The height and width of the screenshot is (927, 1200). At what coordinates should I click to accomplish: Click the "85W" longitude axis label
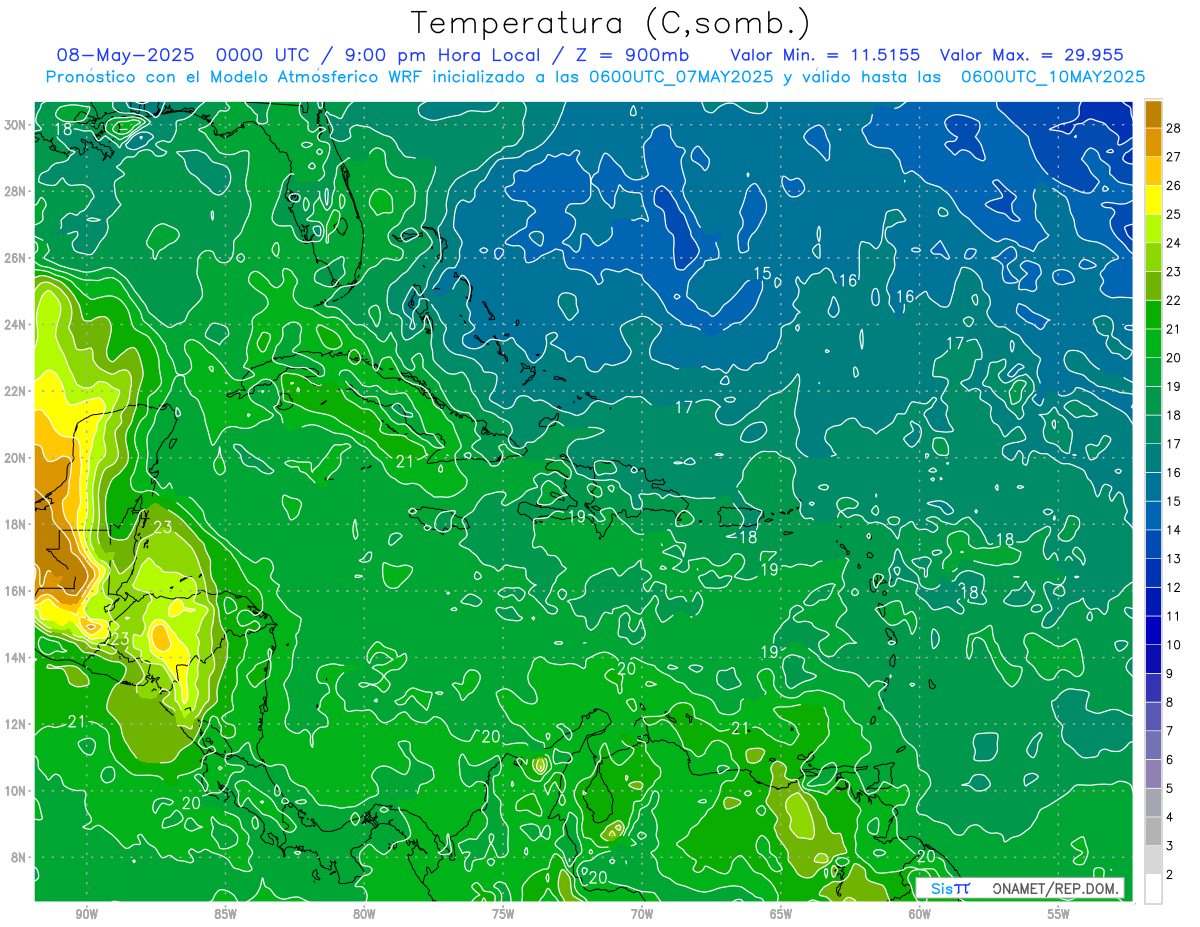[225, 914]
